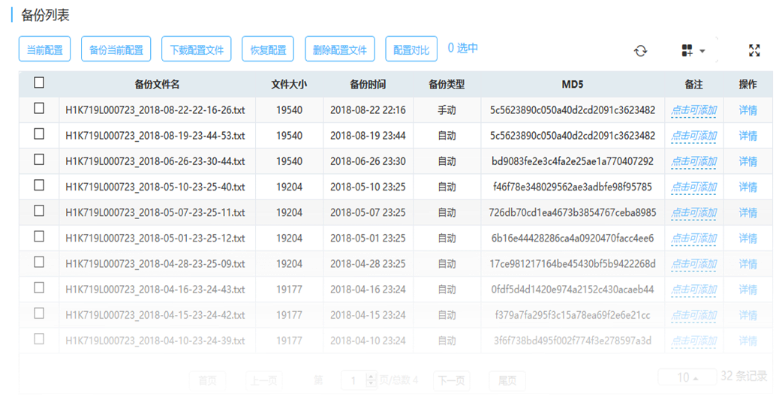Open 详情 for the 2018-06-26 23:30 backup
This screenshot has height=399, width=779.
pos(748,161)
